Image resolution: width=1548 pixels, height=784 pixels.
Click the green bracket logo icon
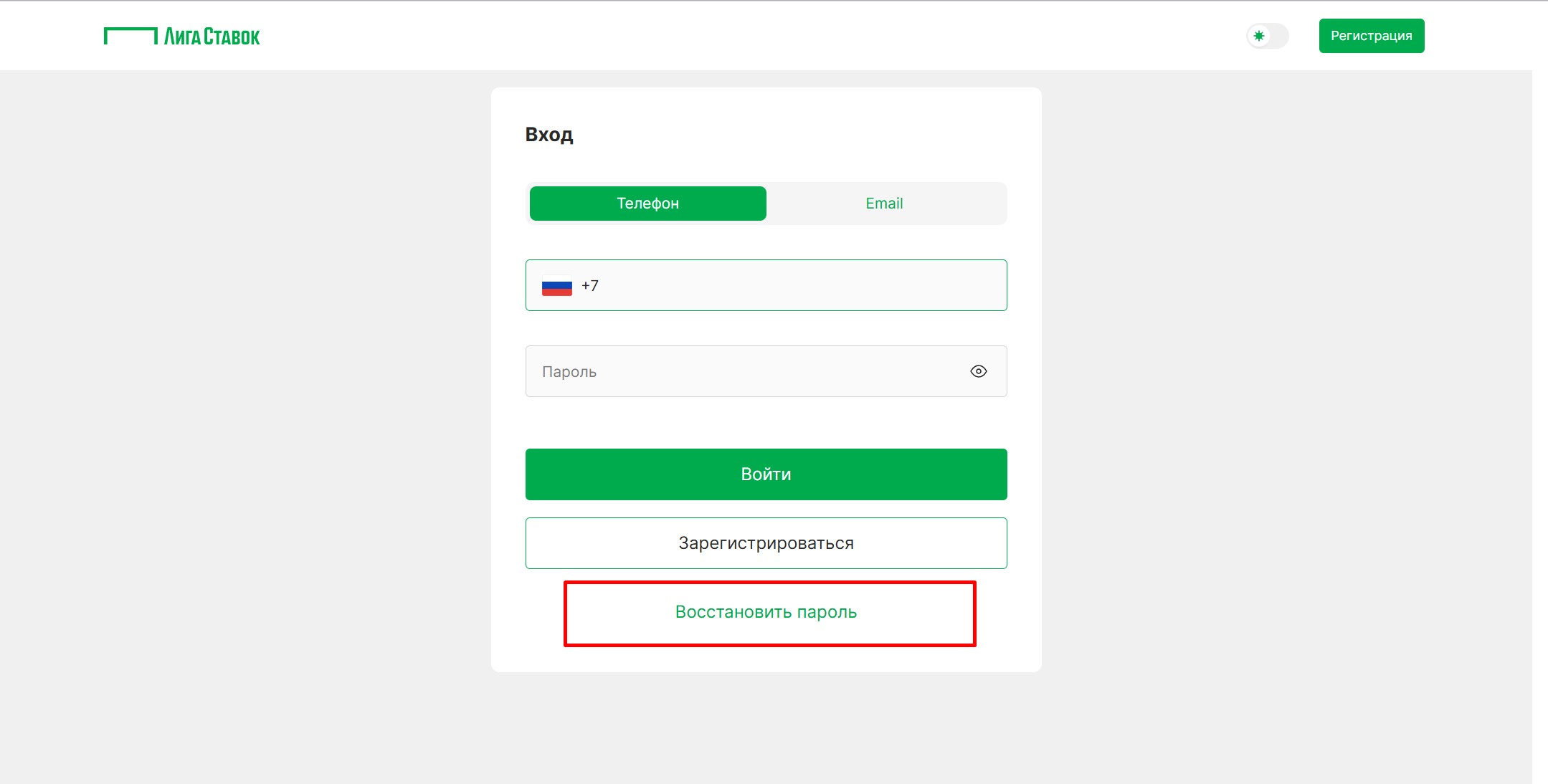(130, 36)
